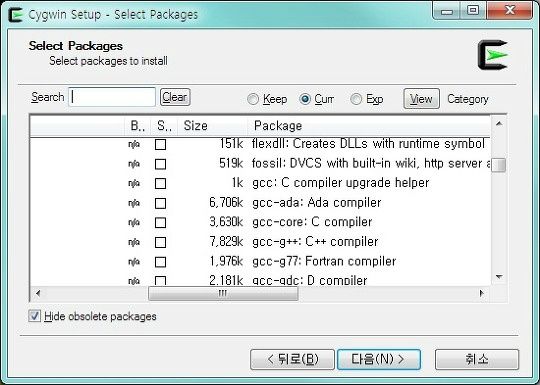Viewport: 540px width, 385px height.
Task: Select 'gcc-g++: C++ compiler' row
Action: (x=315, y=242)
